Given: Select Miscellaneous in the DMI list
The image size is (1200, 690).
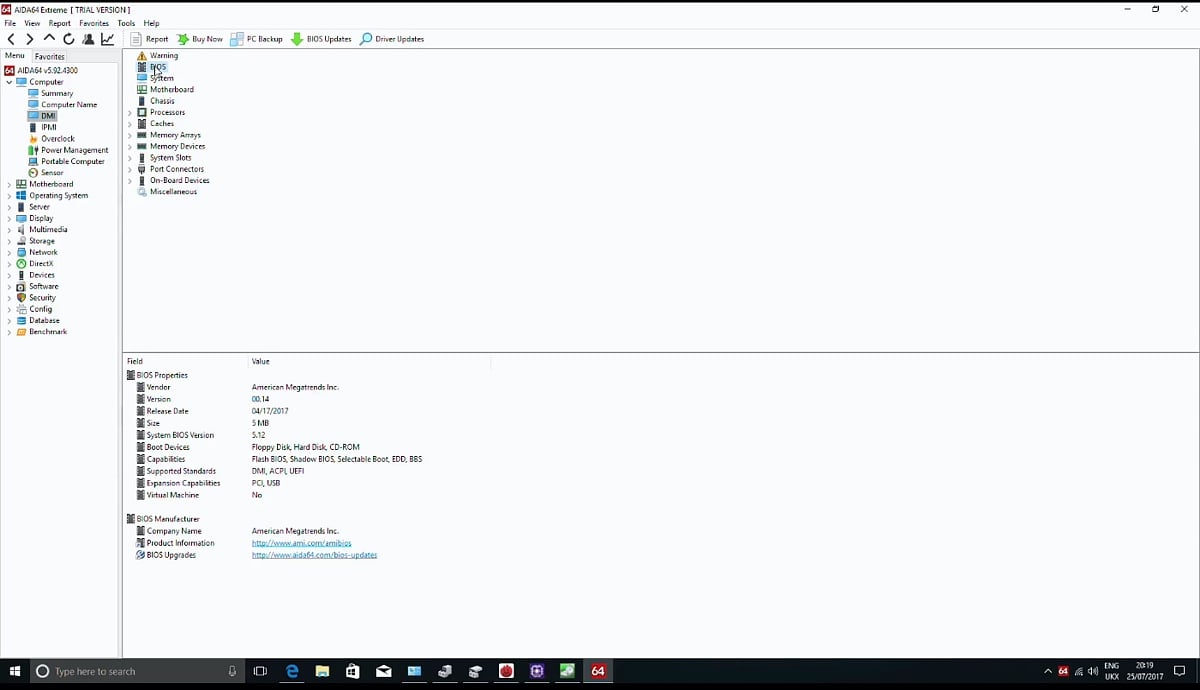Looking at the screenshot, I should 173,192.
